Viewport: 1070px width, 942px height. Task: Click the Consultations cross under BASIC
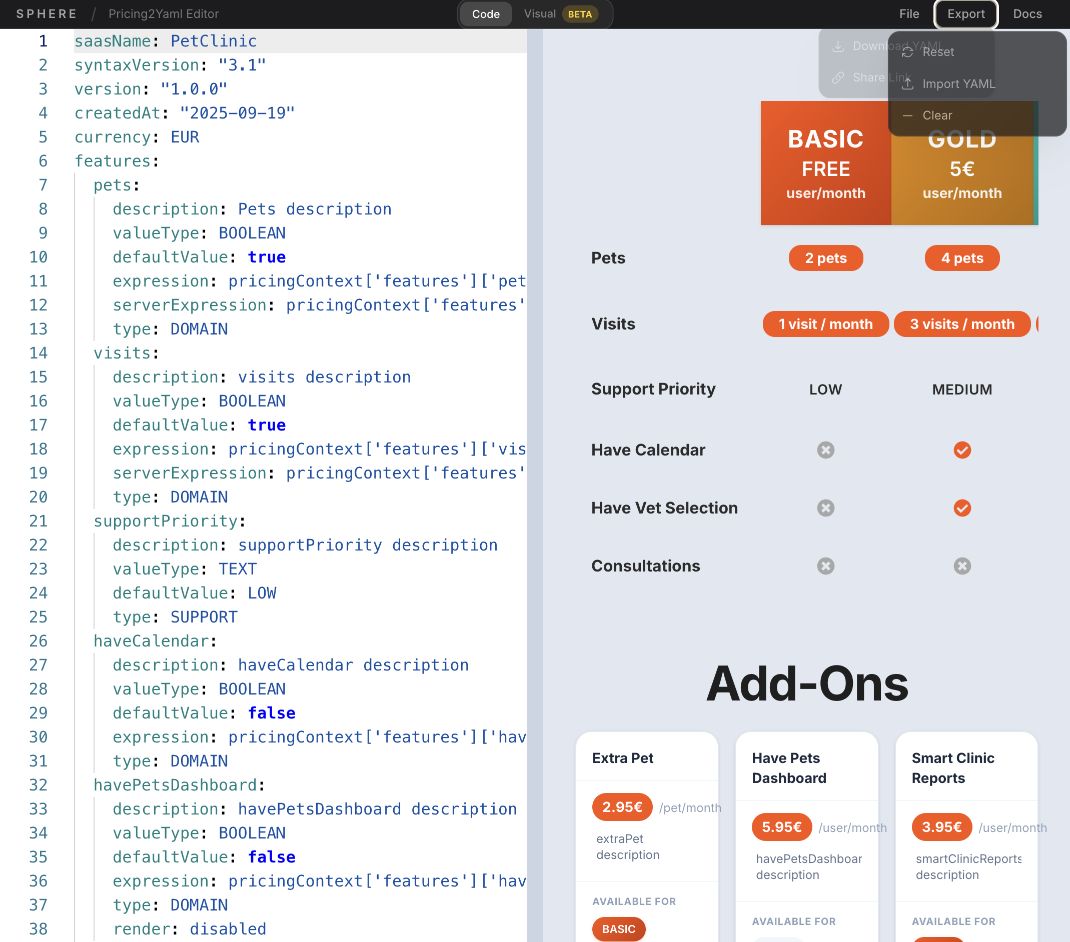(826, 566)
